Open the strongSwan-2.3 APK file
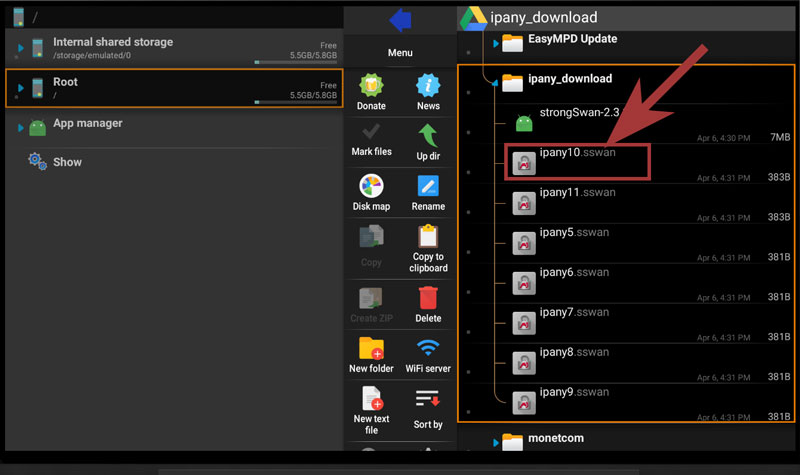The image size is (800, 475). 578,113
